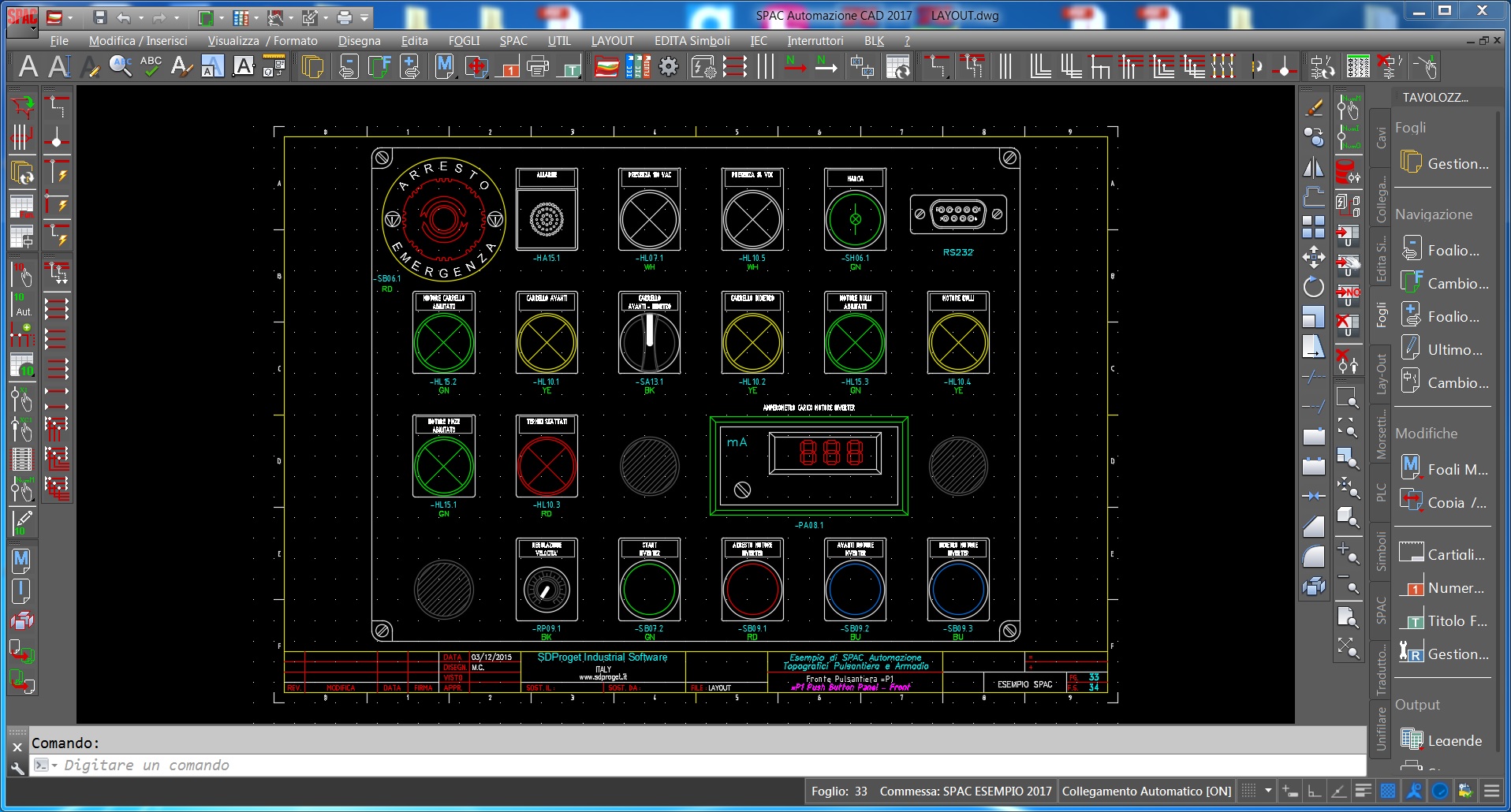Click the undo arrow icon
This screenshot has width=1511, height=812.
[x=124, y=17]
